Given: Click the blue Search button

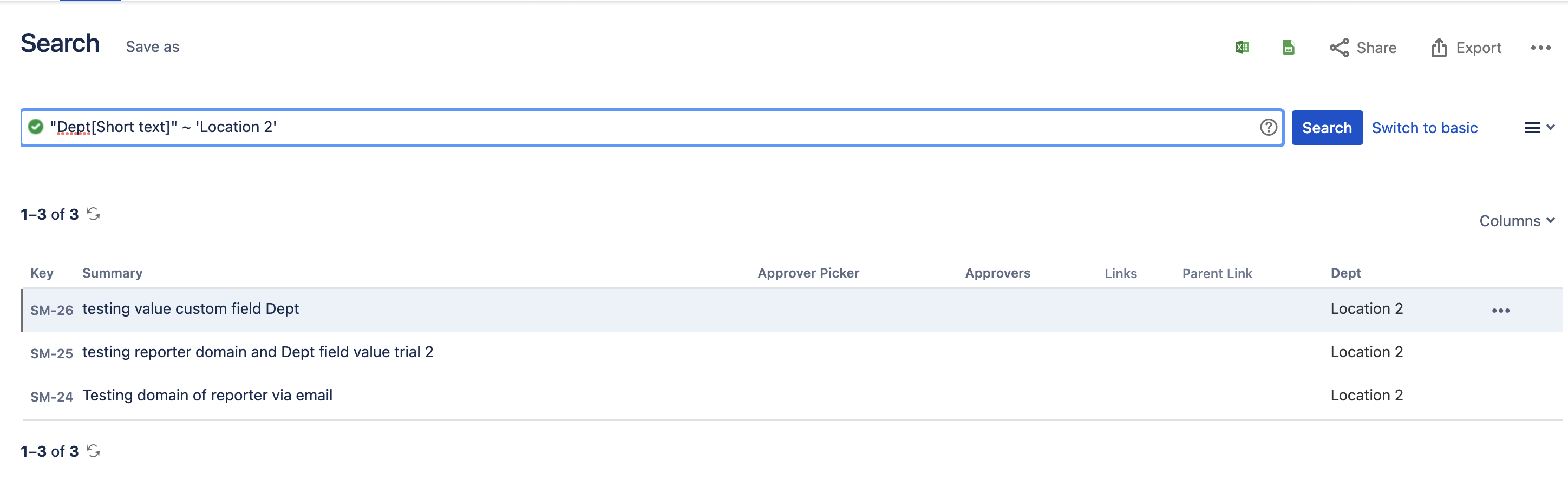Looking at the screenshot, I should click(1327, 128).
